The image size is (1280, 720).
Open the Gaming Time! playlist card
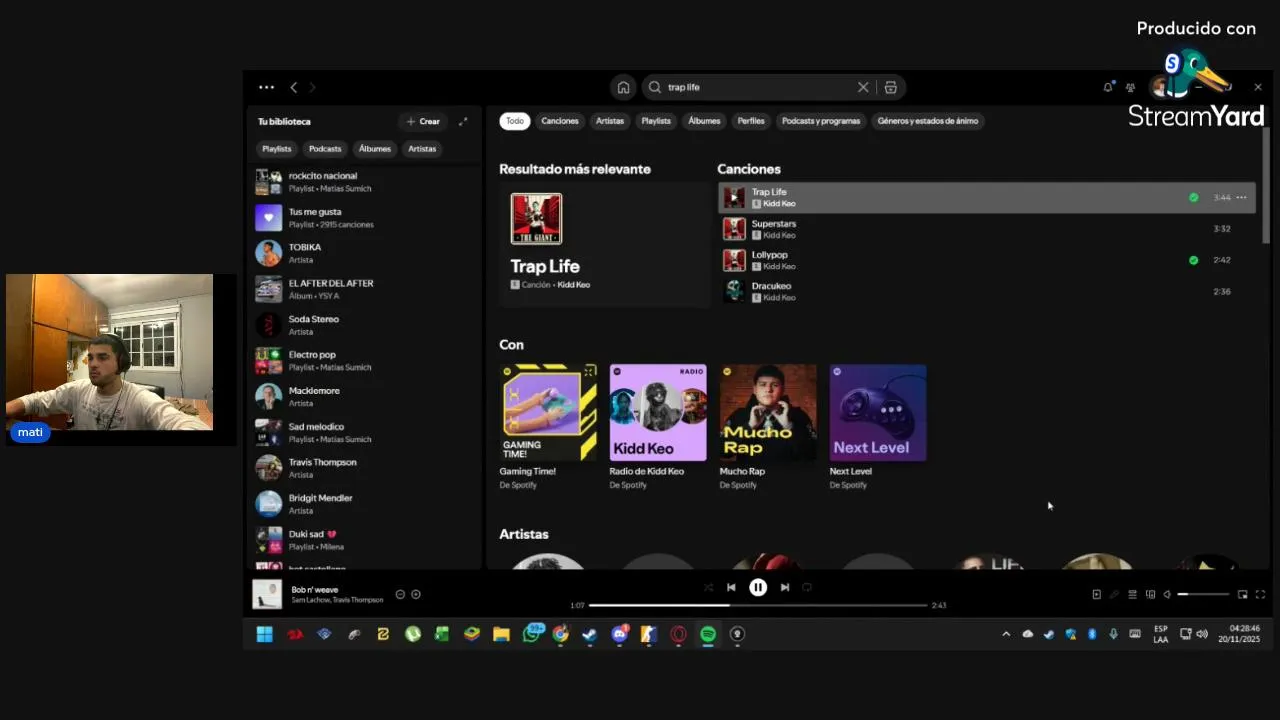(549, 427)
